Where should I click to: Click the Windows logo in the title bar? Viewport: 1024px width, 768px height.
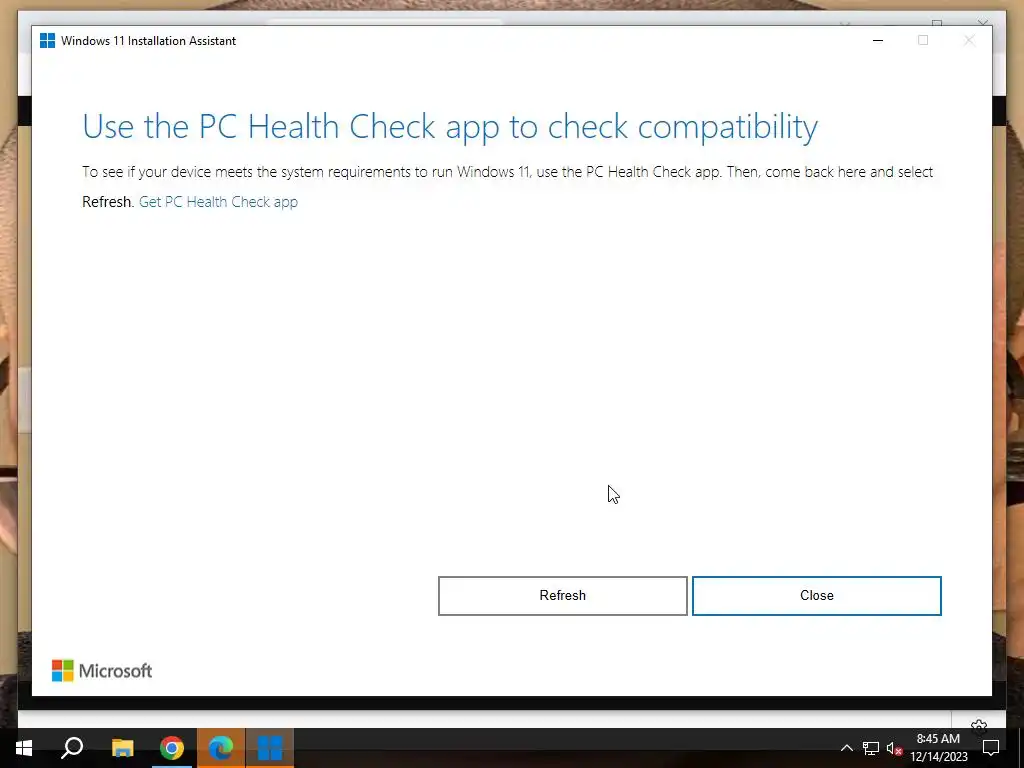pyautogui.click(x=48, y=40)
